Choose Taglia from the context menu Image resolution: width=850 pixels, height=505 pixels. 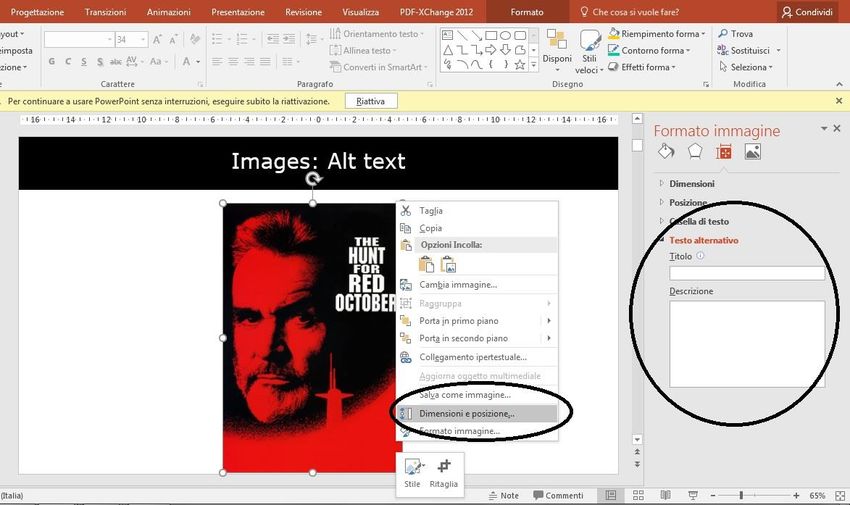478,211
